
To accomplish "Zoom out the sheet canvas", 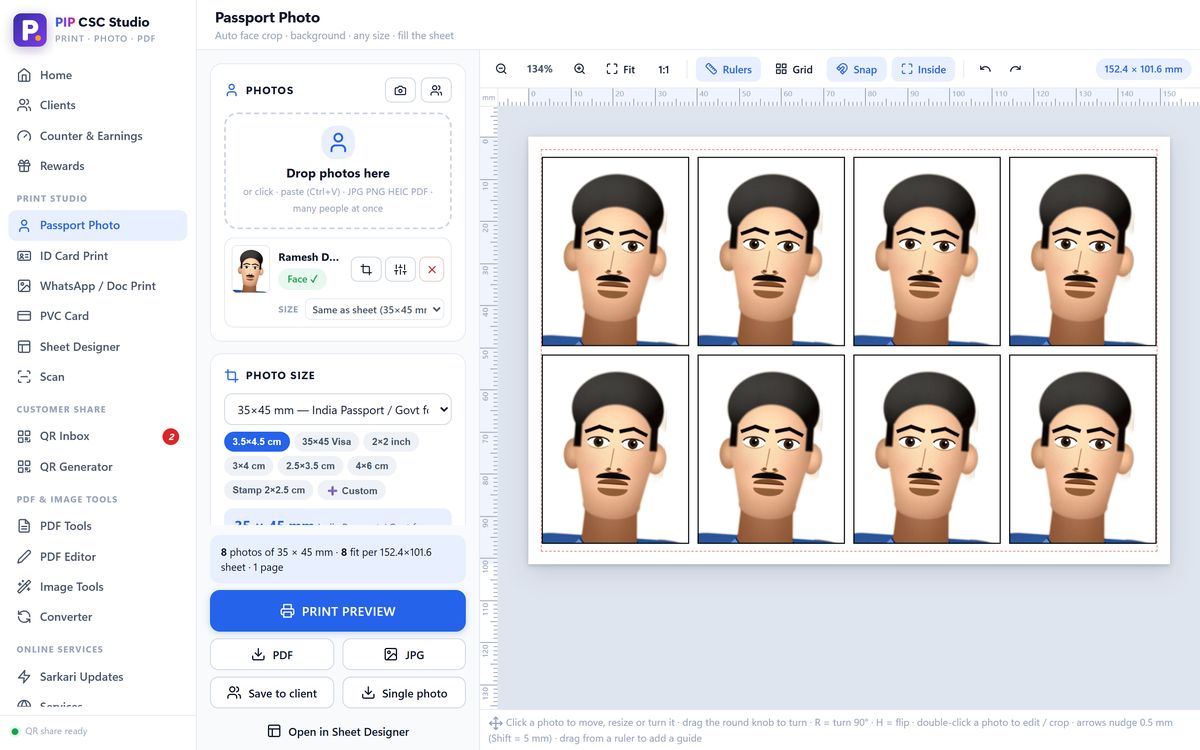I will coord(502,69).
